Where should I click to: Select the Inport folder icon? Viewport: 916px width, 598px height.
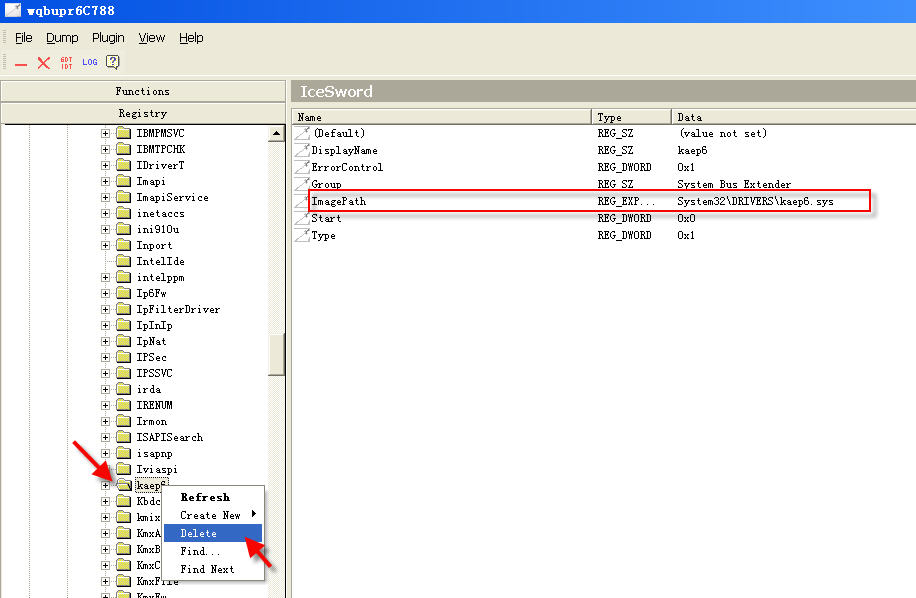[123, 245]
